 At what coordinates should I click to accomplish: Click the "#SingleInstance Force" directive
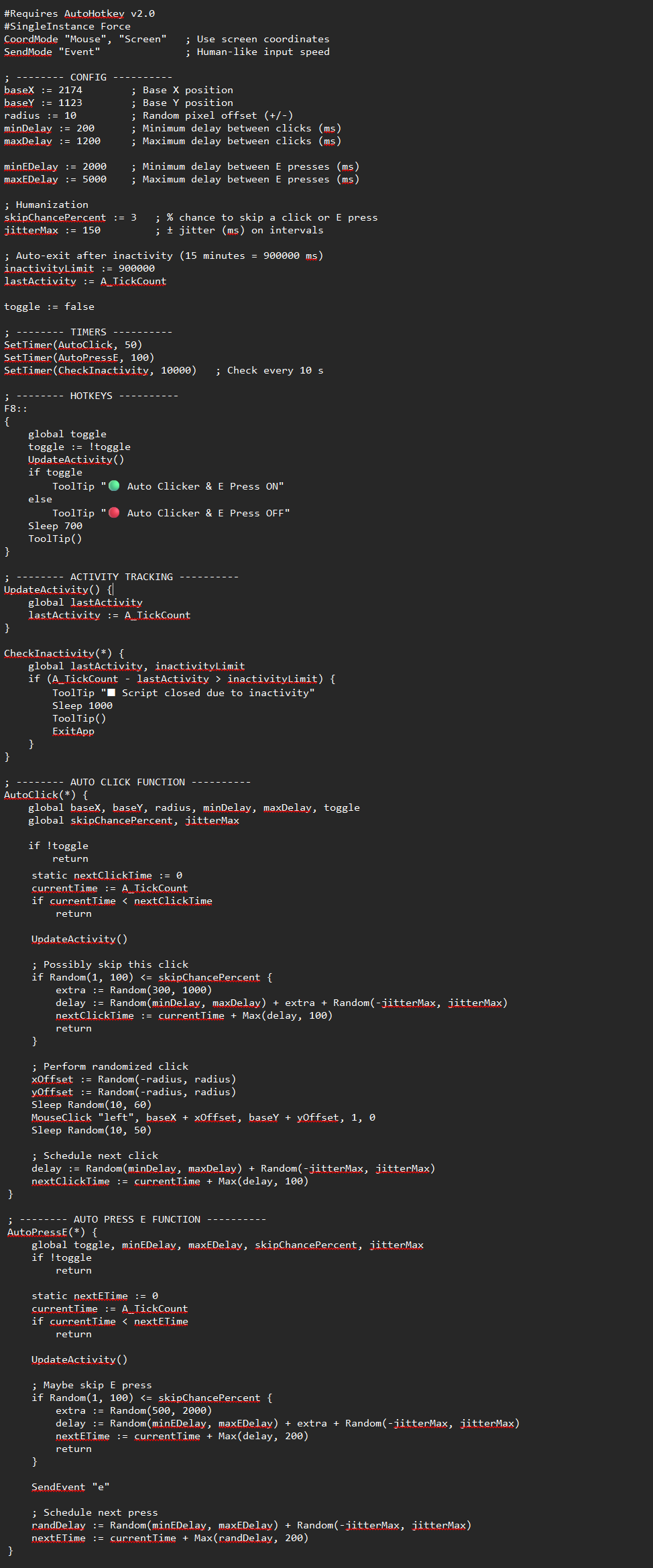67,26
